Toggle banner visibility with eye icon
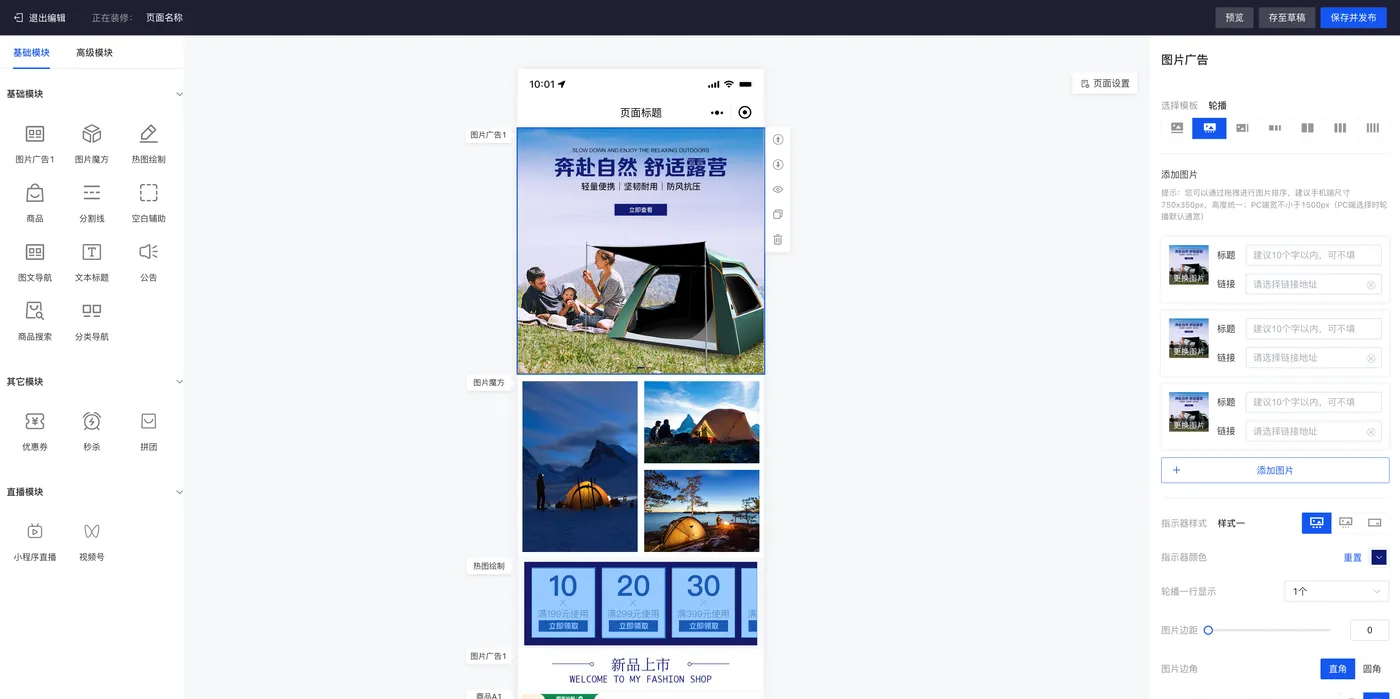 click(x=778, y=189)
